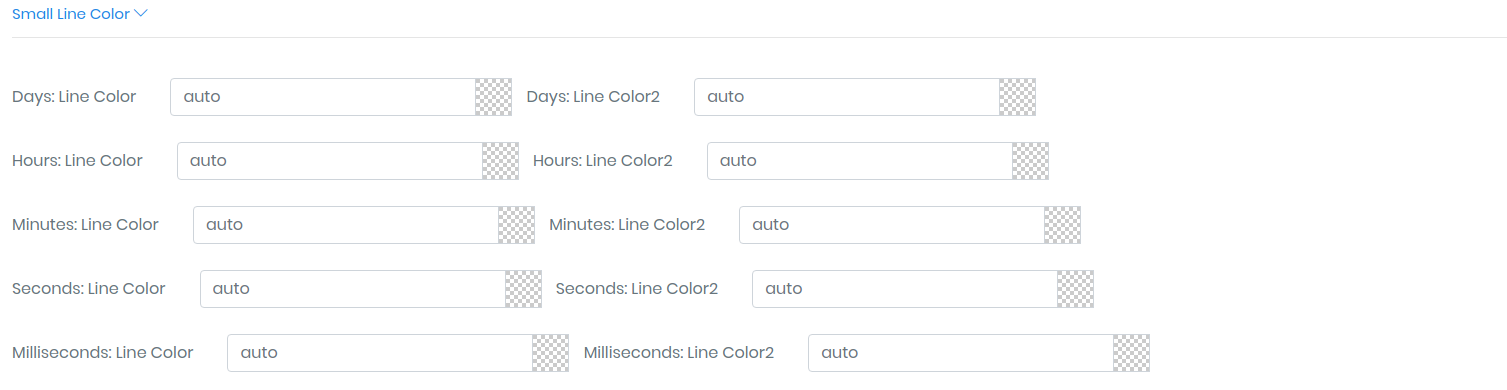This screenshot has height=390, width=1507.
Task: Open Milliseconds: Line Color2 swatch picker
Action: coord(1131,353)
